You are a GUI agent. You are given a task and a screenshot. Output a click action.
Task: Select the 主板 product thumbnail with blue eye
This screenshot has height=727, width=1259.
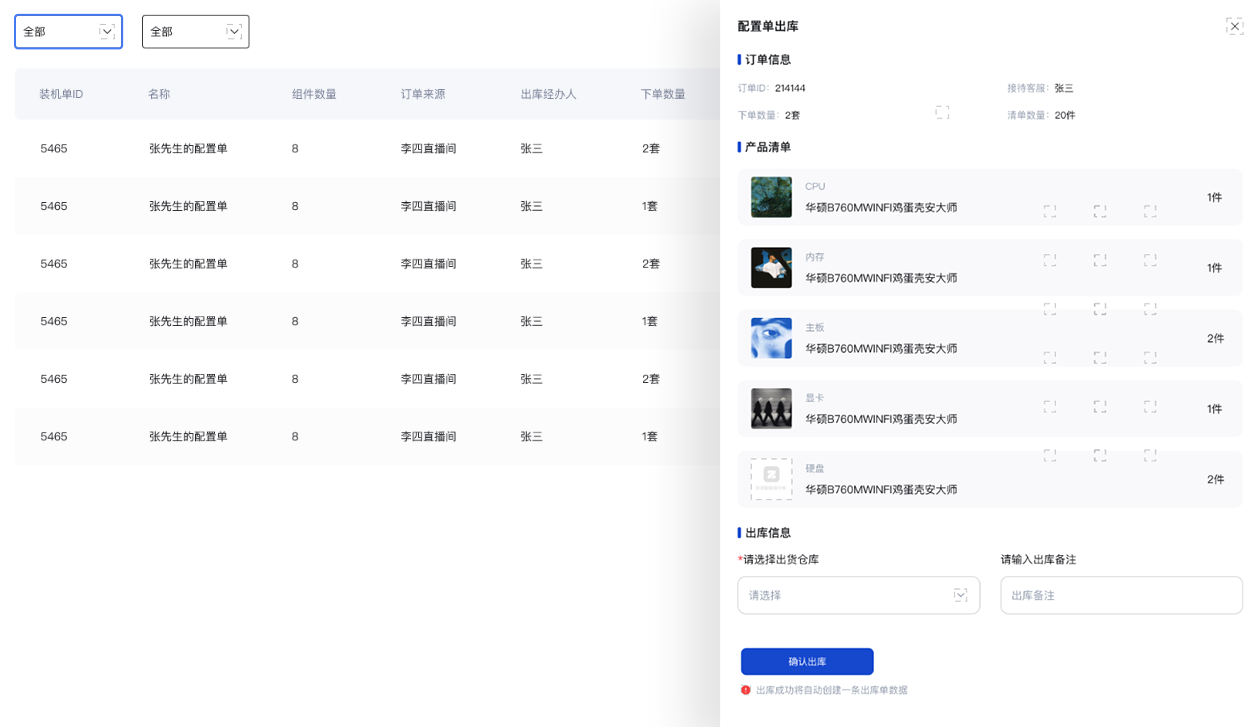point(771,338)
